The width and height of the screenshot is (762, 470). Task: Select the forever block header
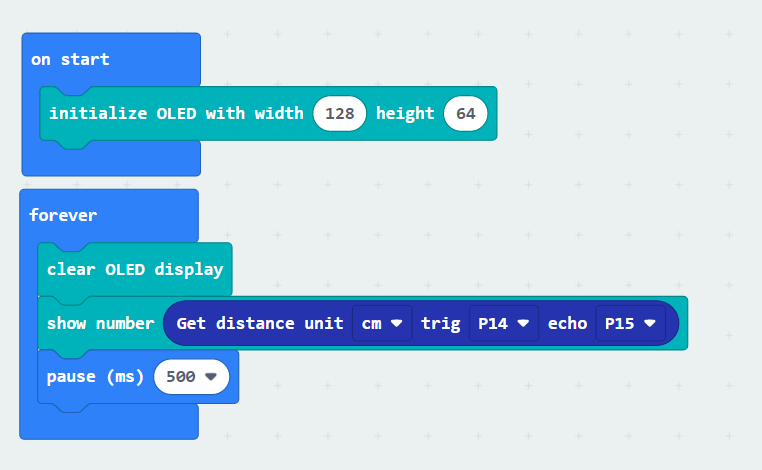click(x=63, y=215)
